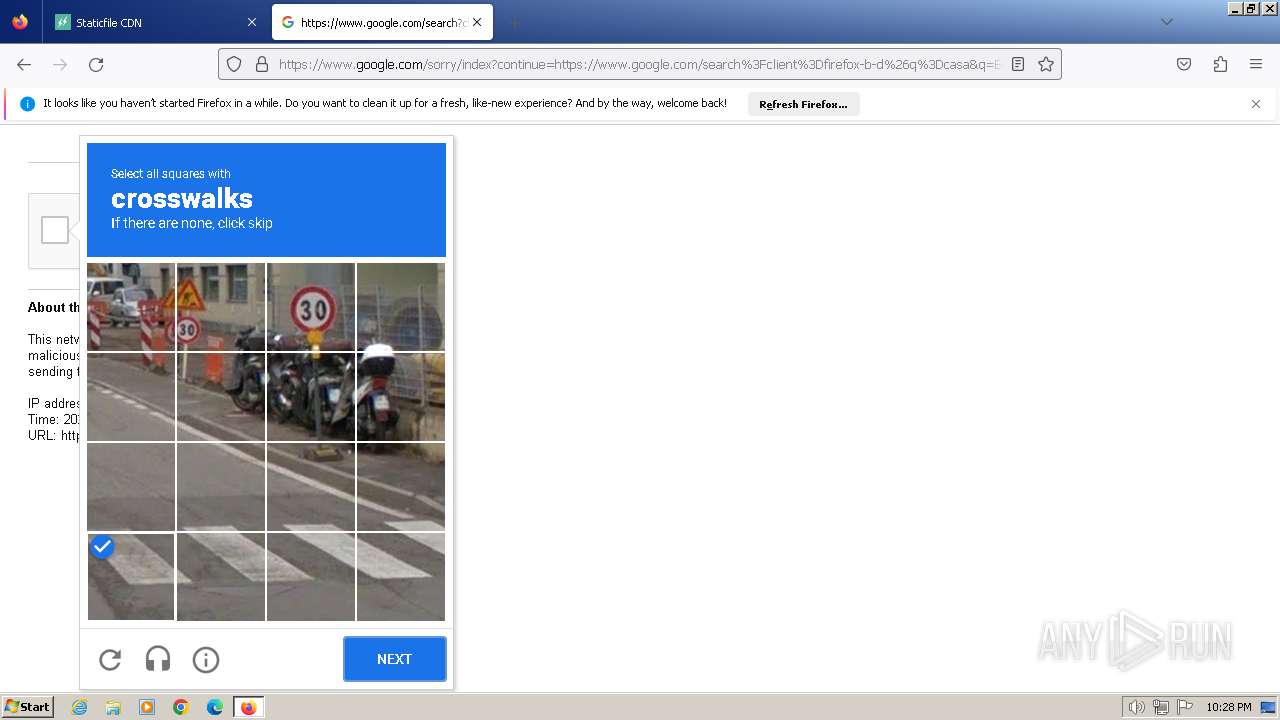Get an audio challenge via headphones icon
This screenshot has width=1280, height=720.
(158, 659)
